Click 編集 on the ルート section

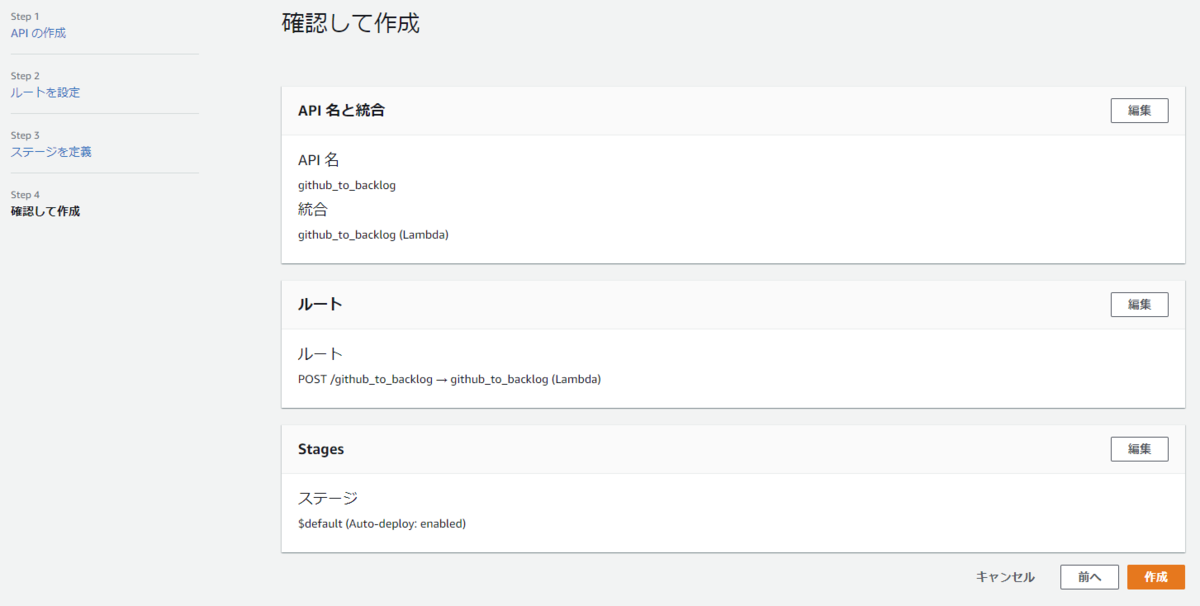coord(1139,304)
